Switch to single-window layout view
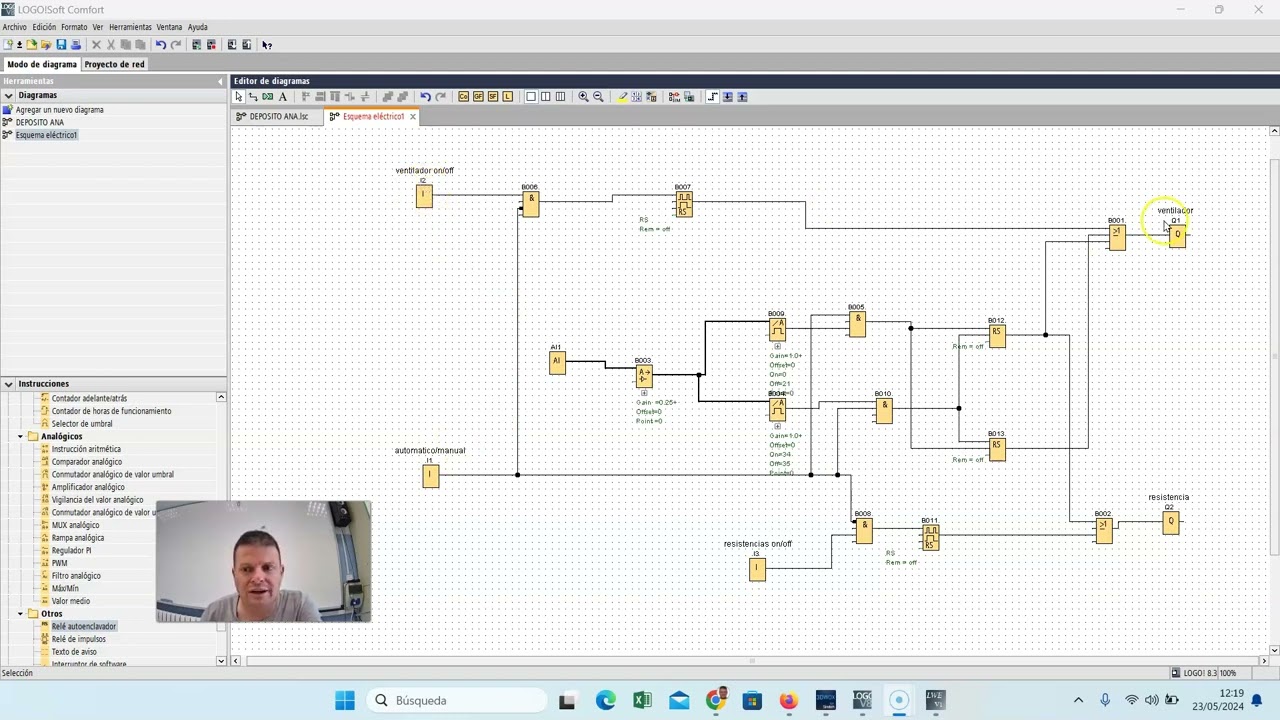Viewport: 1280px width, 720px height. coord(531,97)
